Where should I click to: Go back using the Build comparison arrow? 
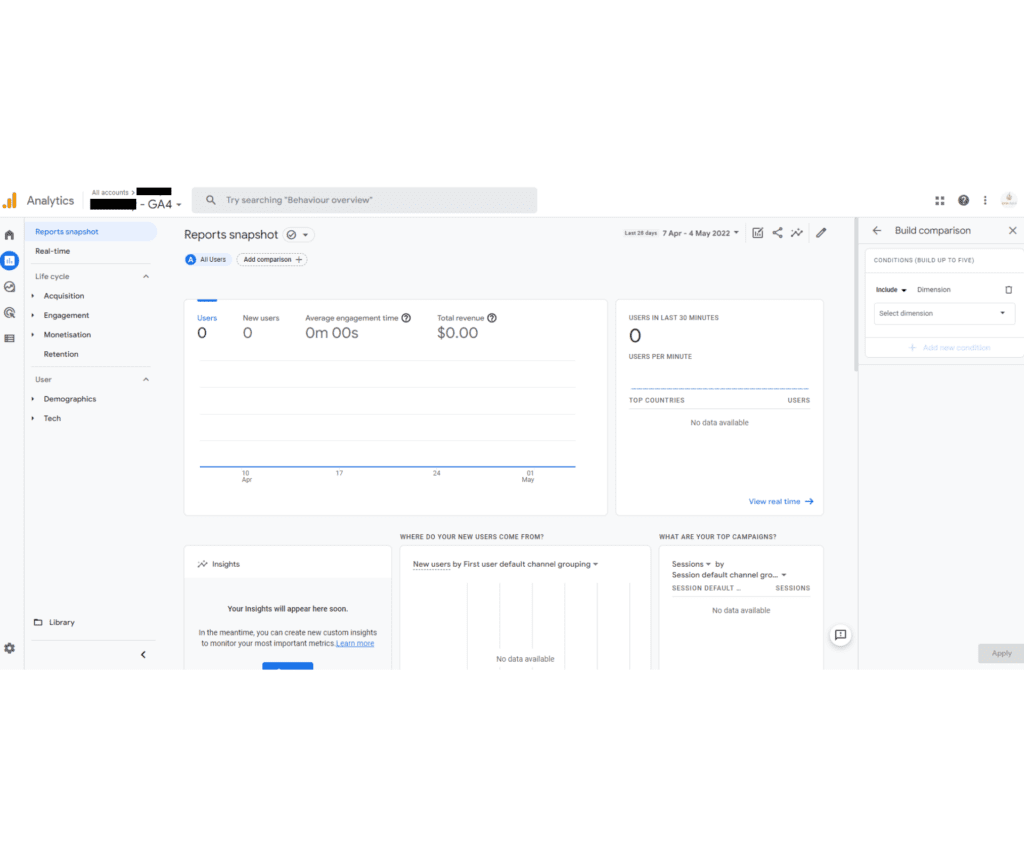(876, 230)
